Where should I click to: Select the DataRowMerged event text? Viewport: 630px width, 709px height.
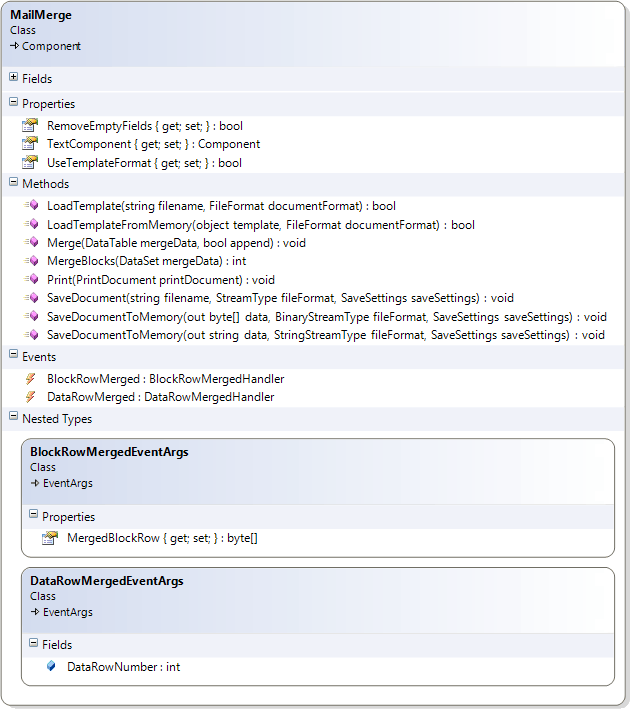(161, 397)
